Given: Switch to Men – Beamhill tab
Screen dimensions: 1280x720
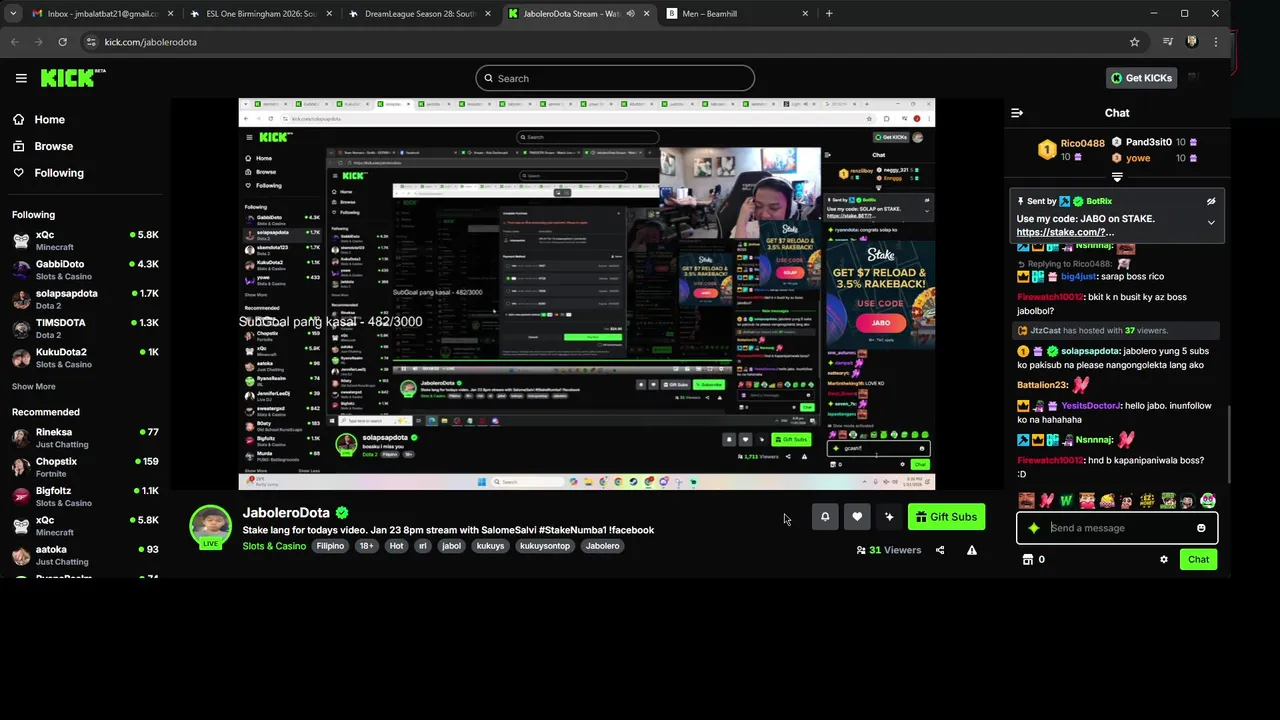Looking at the screenshot, I should [738, 14].
